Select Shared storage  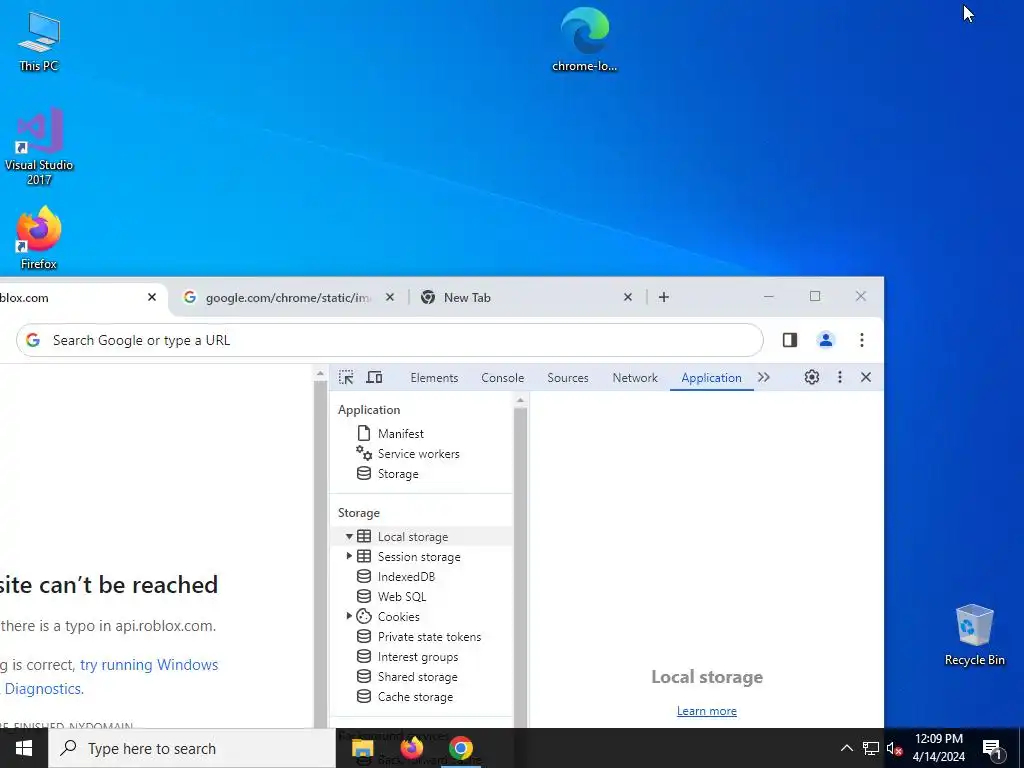coord(417,677)
